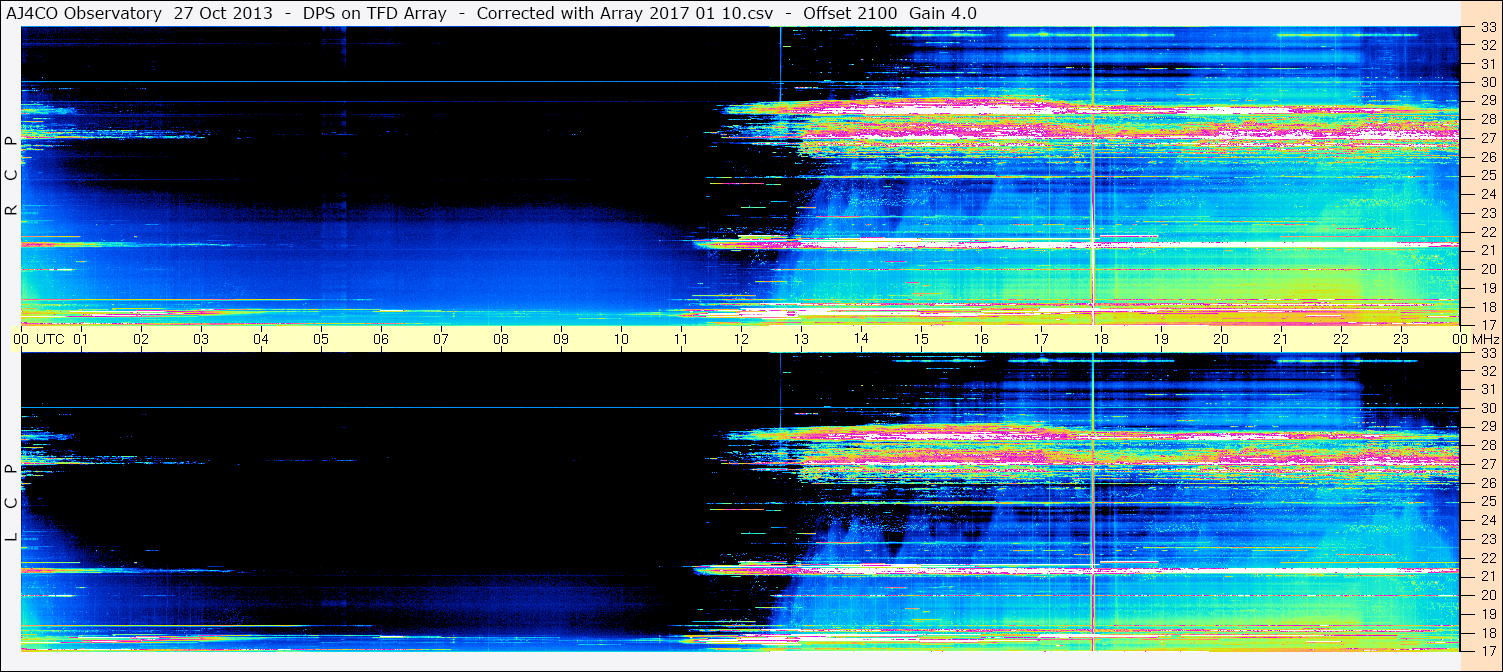Click the RCP vertical label on the left

click(x=11, y=176)
